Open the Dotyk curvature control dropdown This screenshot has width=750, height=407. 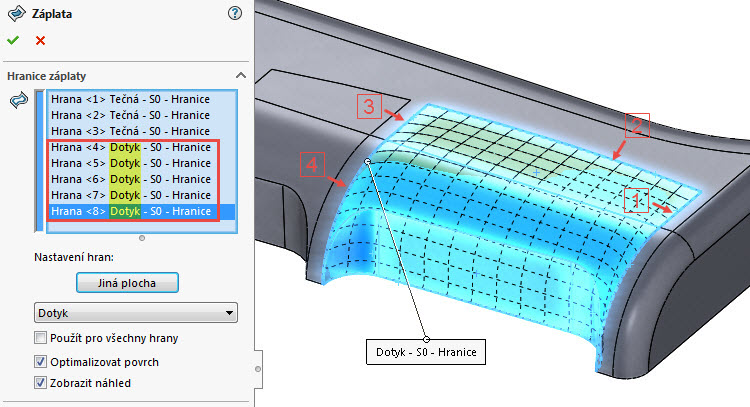(136, 313)
